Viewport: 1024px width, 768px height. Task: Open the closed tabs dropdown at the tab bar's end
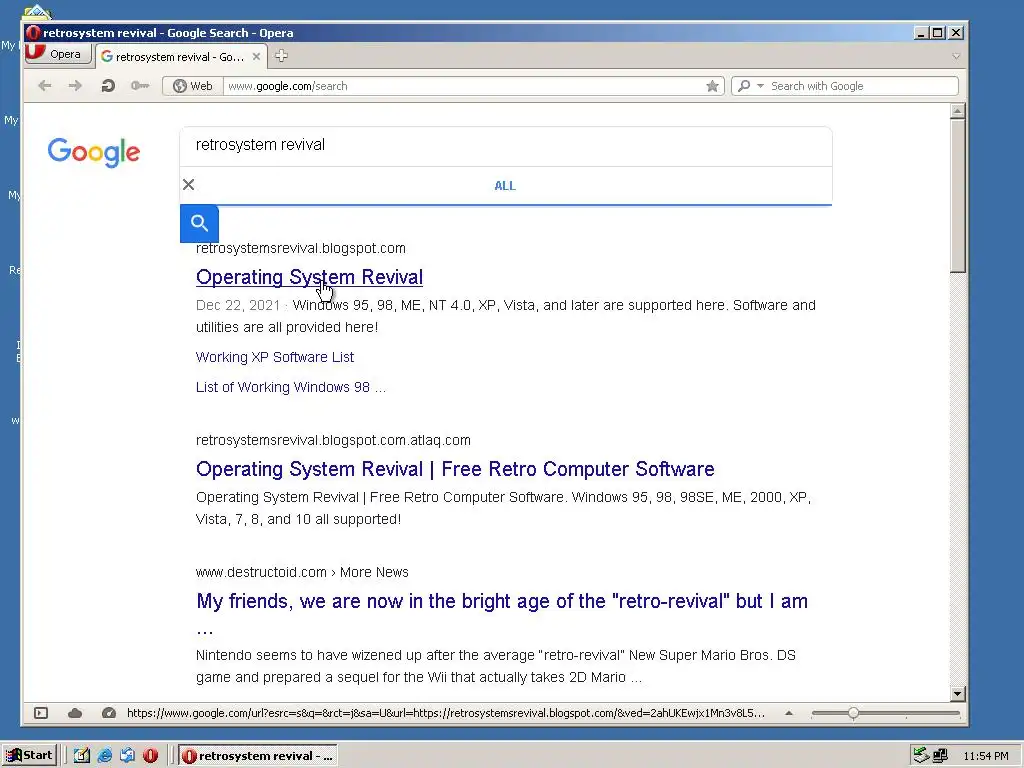point(955,56)
